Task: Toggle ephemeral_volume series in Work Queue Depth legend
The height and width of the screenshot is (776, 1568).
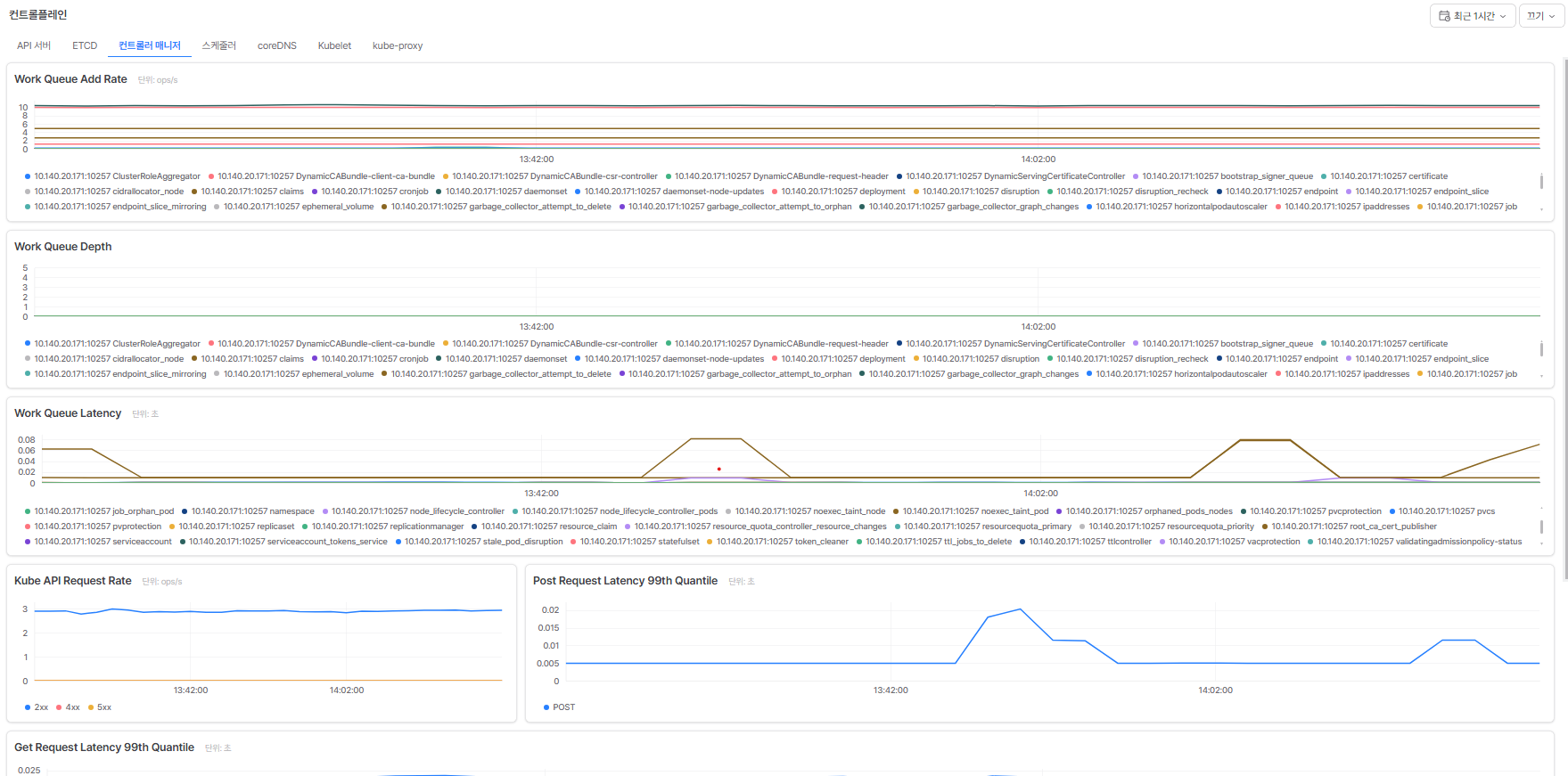Action: click(x=294, y=374)
